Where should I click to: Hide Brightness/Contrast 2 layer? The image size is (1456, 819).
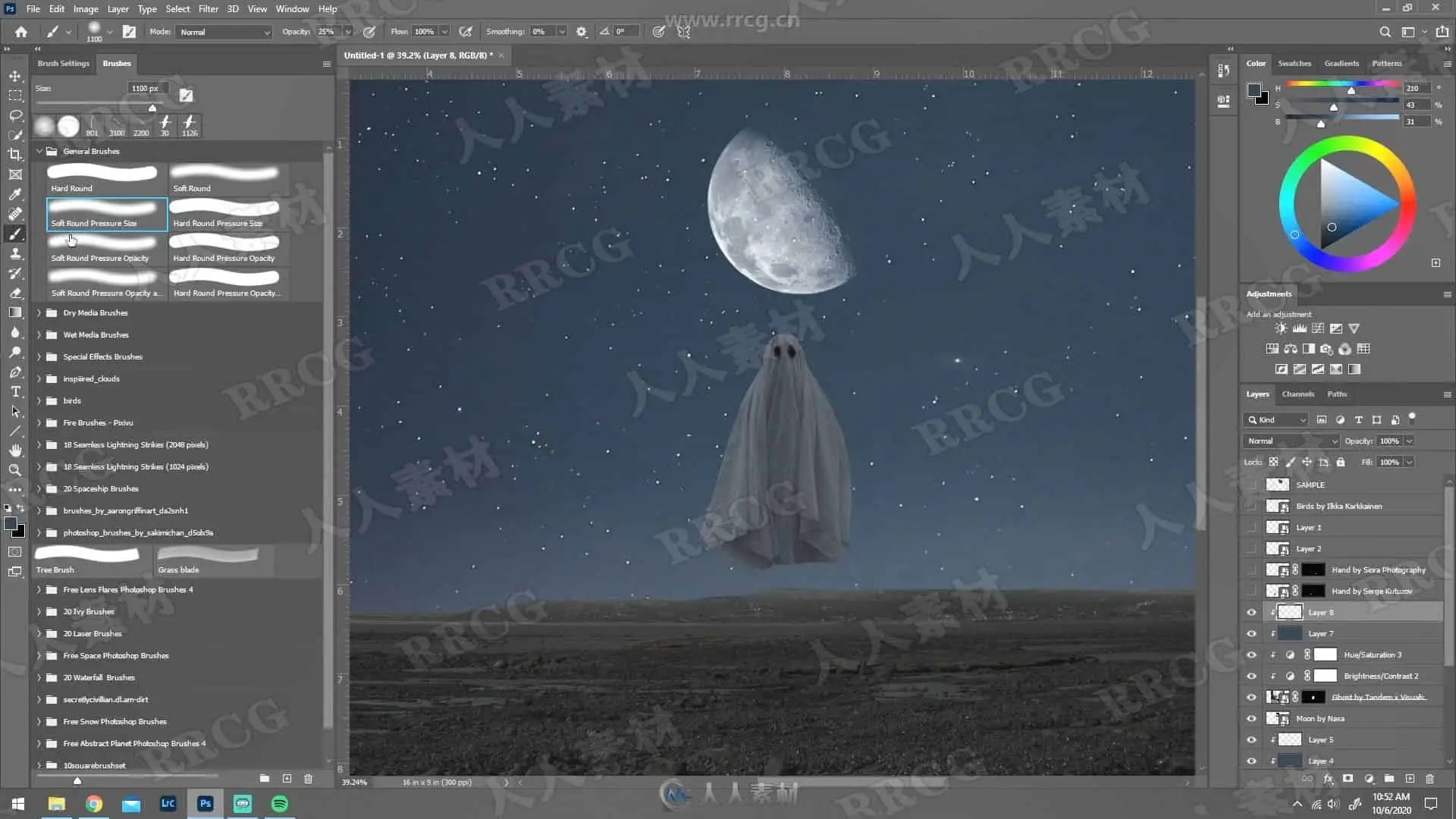coord(1251,676)
